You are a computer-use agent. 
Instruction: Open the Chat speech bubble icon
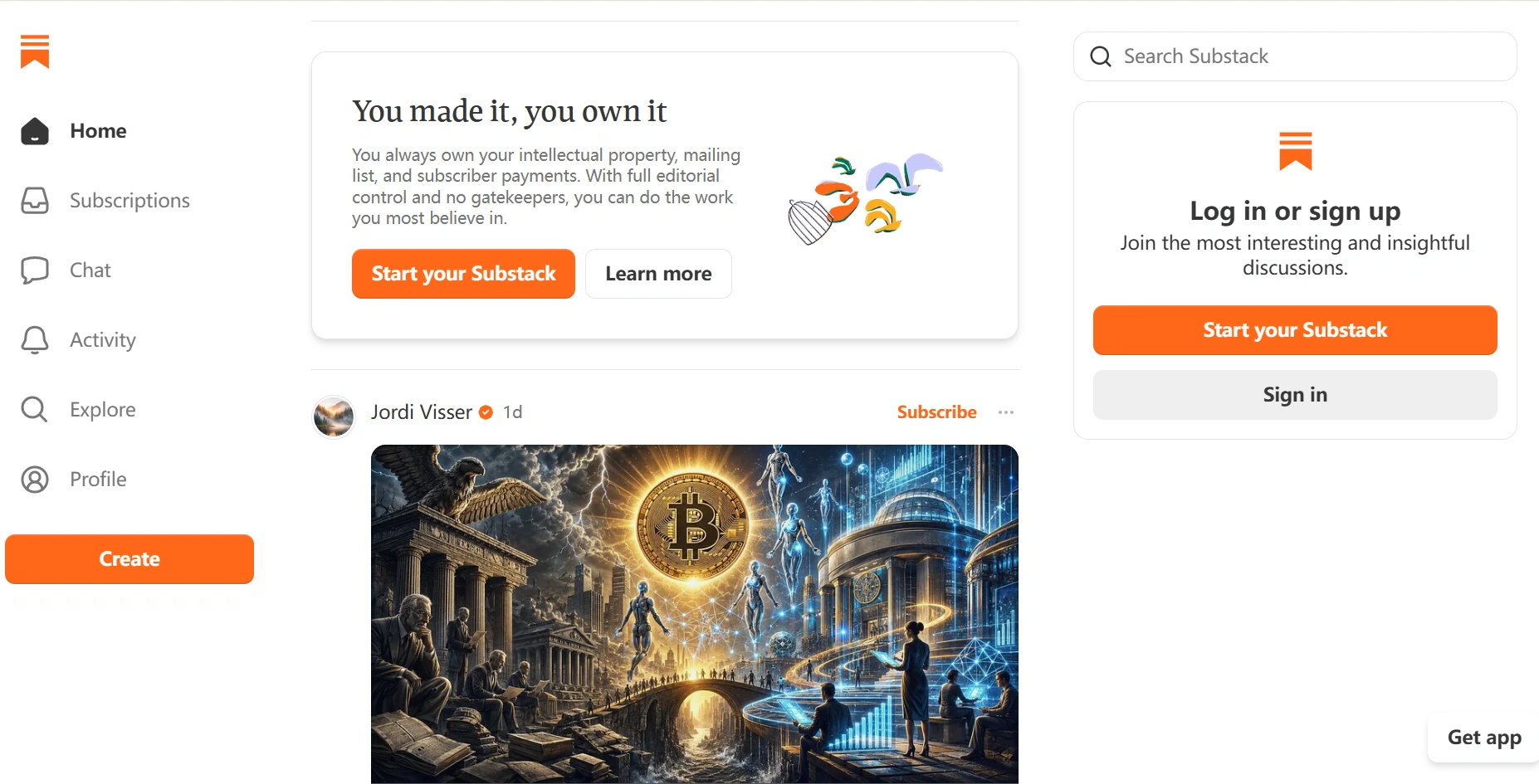35,270
